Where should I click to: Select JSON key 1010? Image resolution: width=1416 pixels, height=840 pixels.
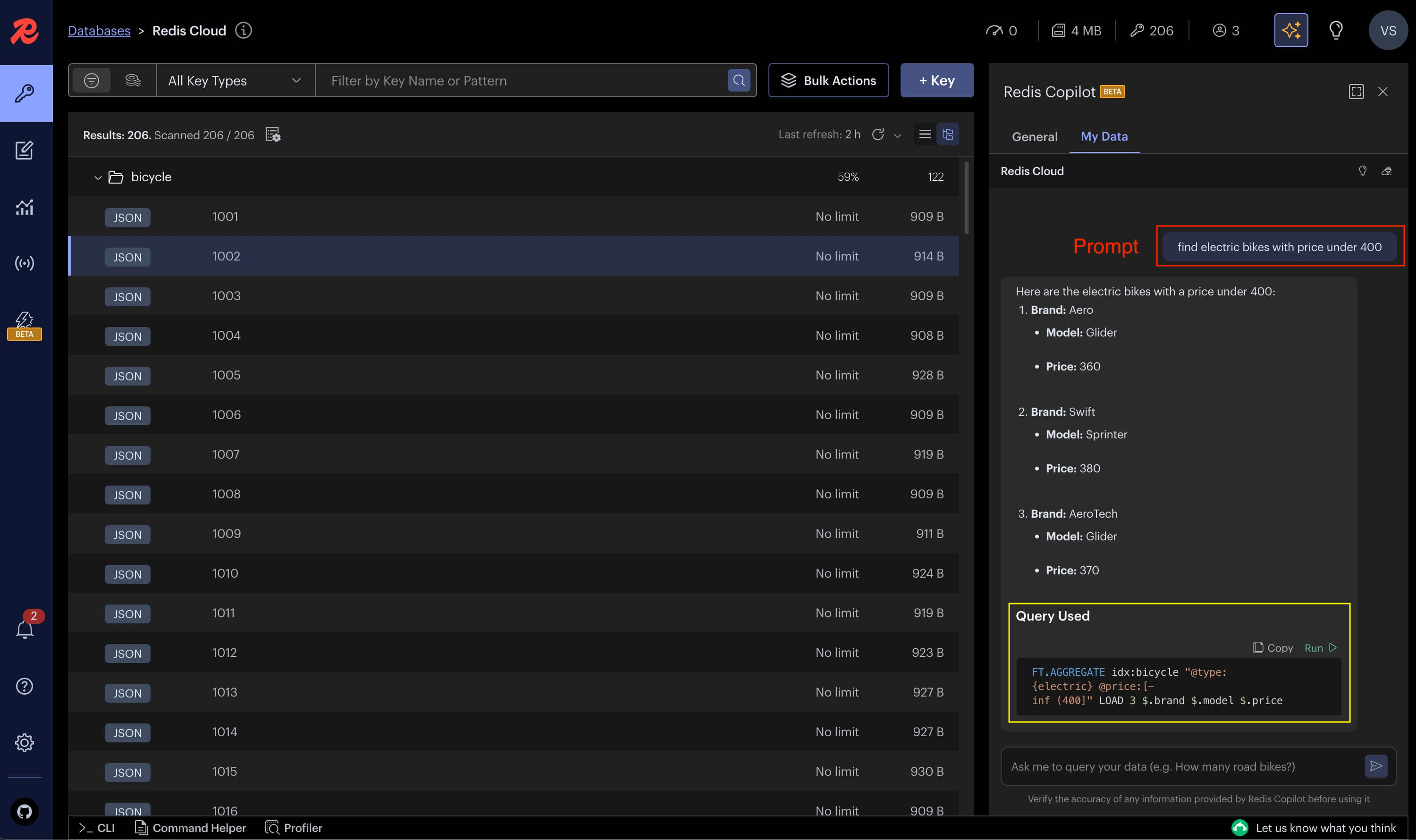click(513, 573)
